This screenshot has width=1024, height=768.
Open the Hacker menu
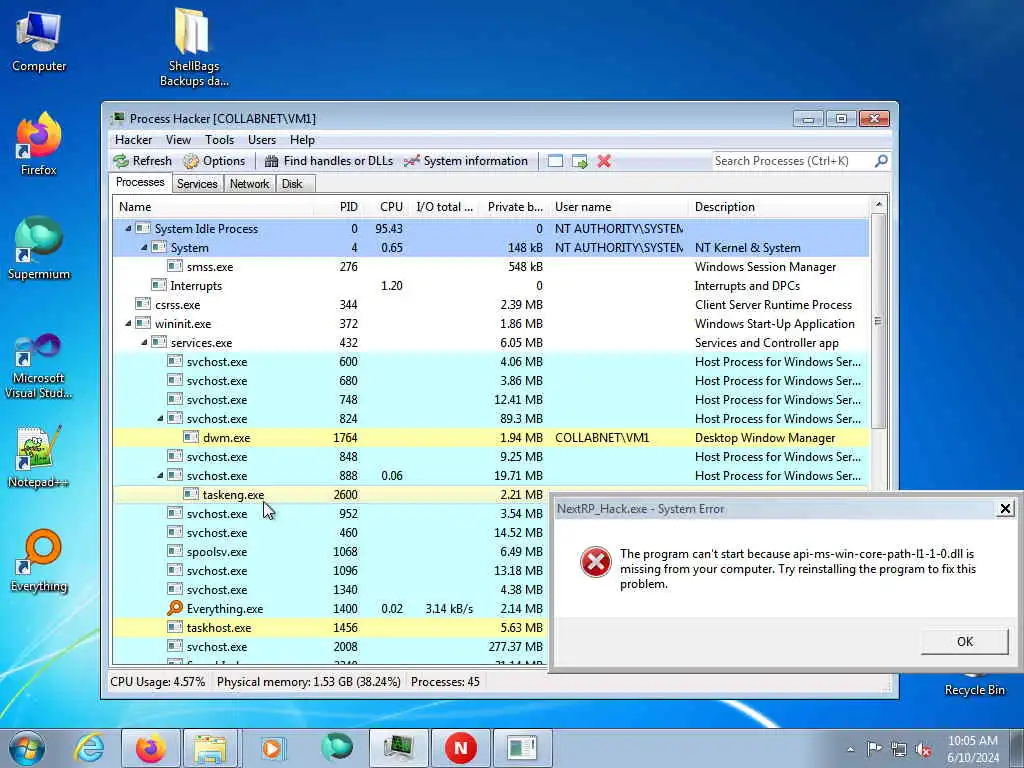133,140
